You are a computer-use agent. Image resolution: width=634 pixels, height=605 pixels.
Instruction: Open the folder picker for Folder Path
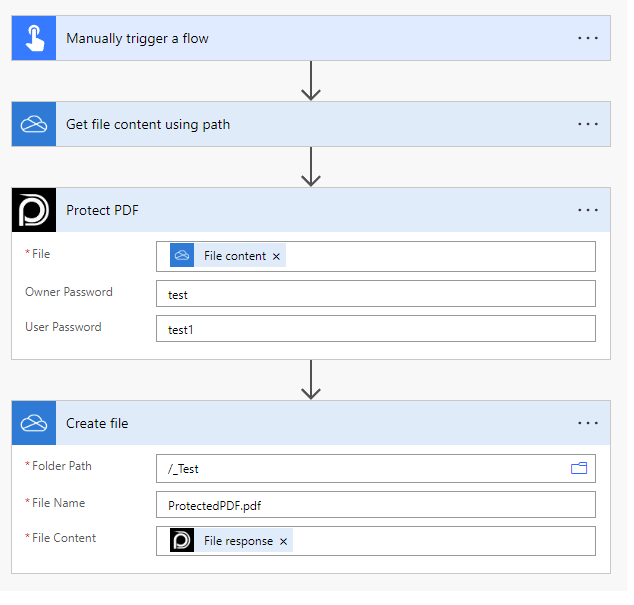pyautogui.click(x=579, y=468)
